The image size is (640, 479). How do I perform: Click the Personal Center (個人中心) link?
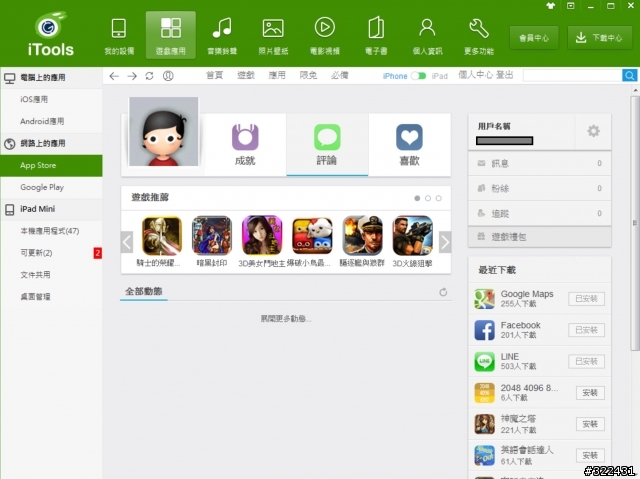click(476, 75)
